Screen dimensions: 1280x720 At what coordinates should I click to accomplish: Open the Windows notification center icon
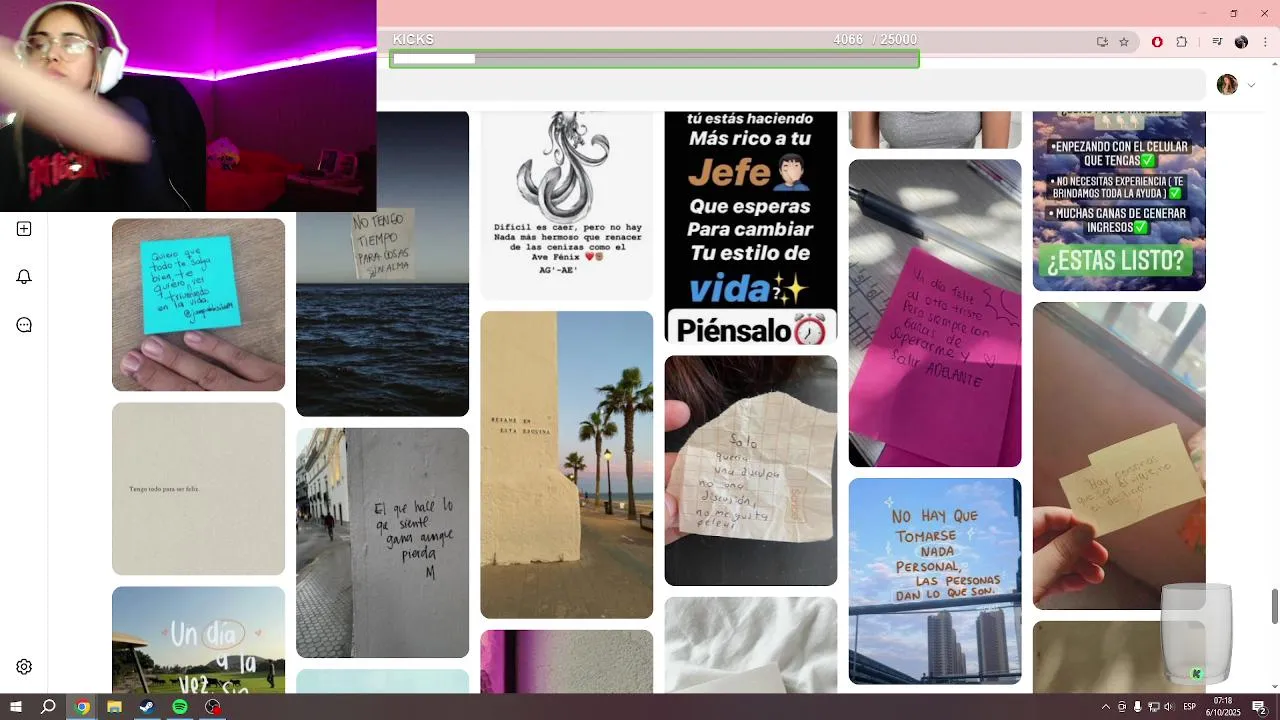tap(1259, 707)
